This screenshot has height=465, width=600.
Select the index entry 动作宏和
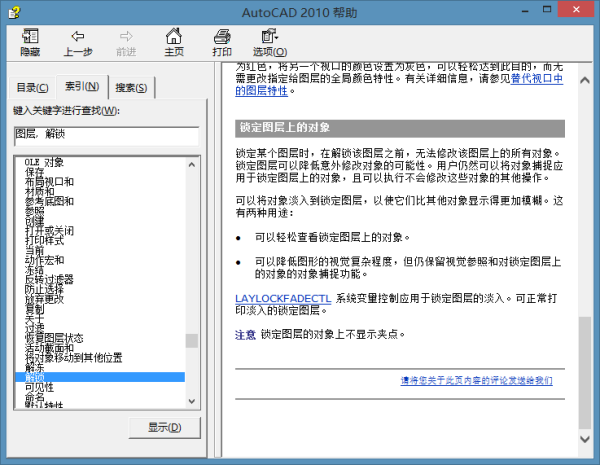point(44,260)
